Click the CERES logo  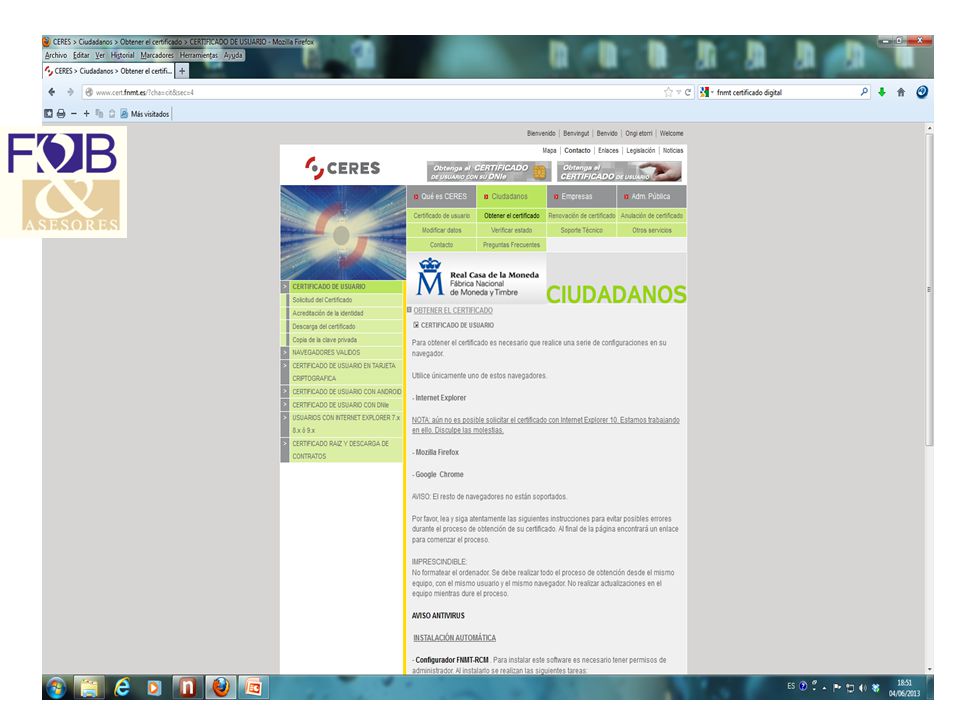(x=342, y=168)
